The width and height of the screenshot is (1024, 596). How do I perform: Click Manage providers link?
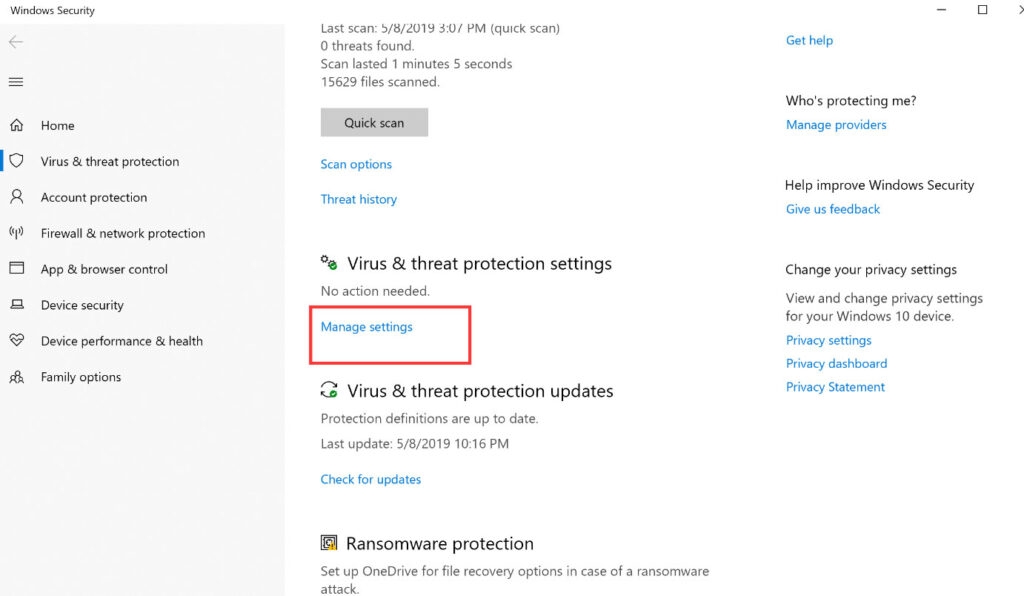coord(836,125)
